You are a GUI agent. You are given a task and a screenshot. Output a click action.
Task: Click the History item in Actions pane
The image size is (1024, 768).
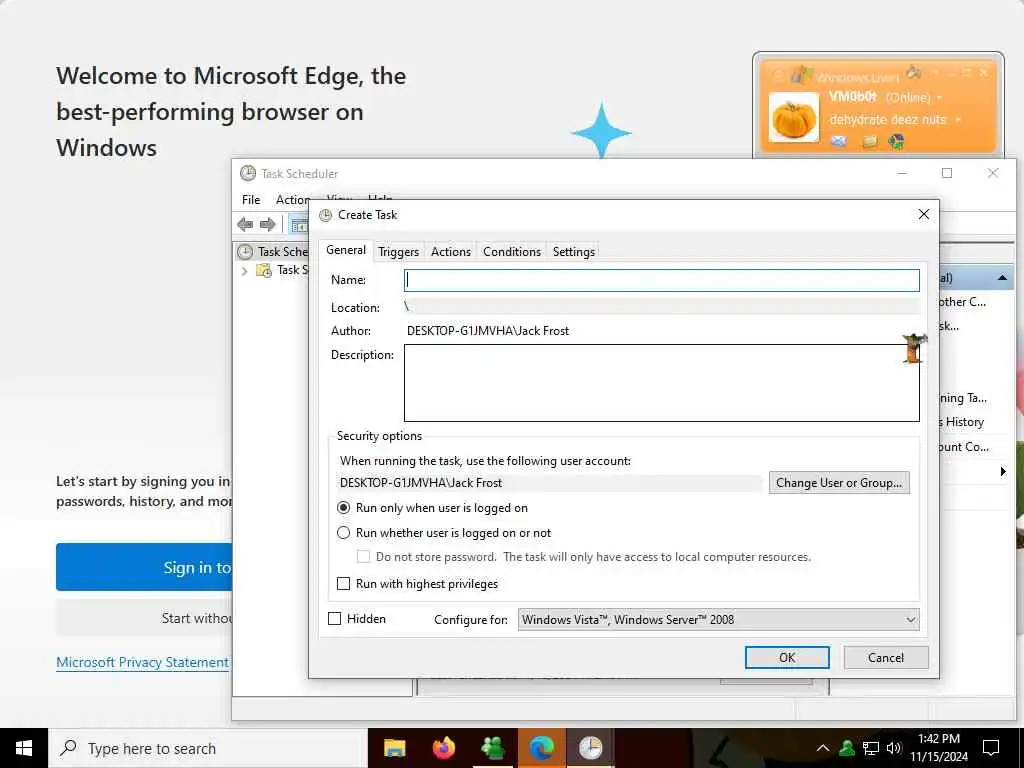965,422
